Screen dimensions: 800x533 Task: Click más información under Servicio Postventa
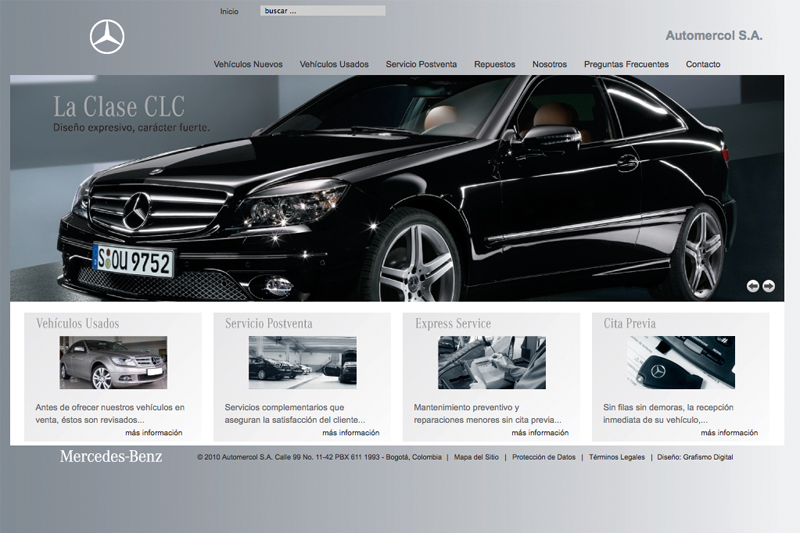pyautogui.click(x=351, y=433)
